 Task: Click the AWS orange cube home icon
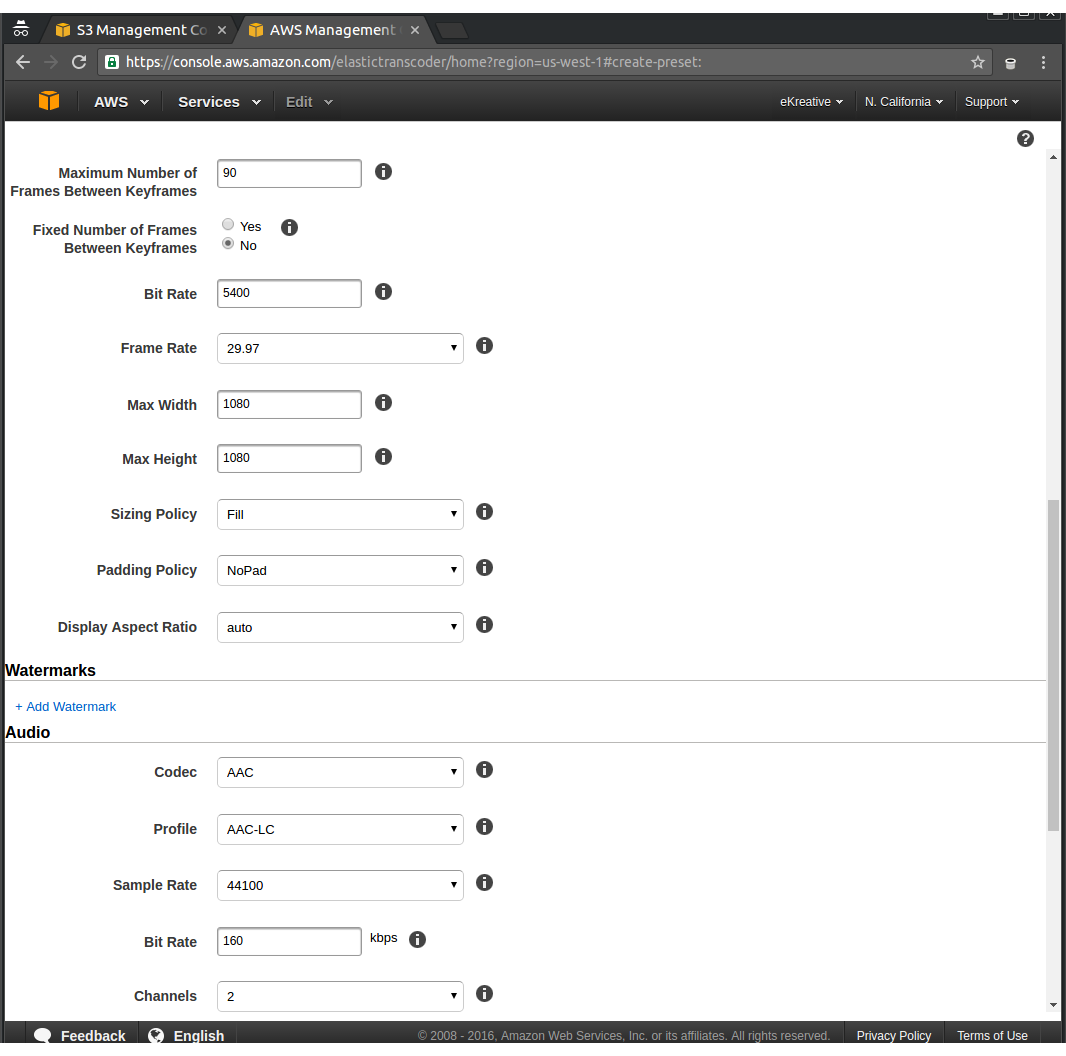coord(49,101)
